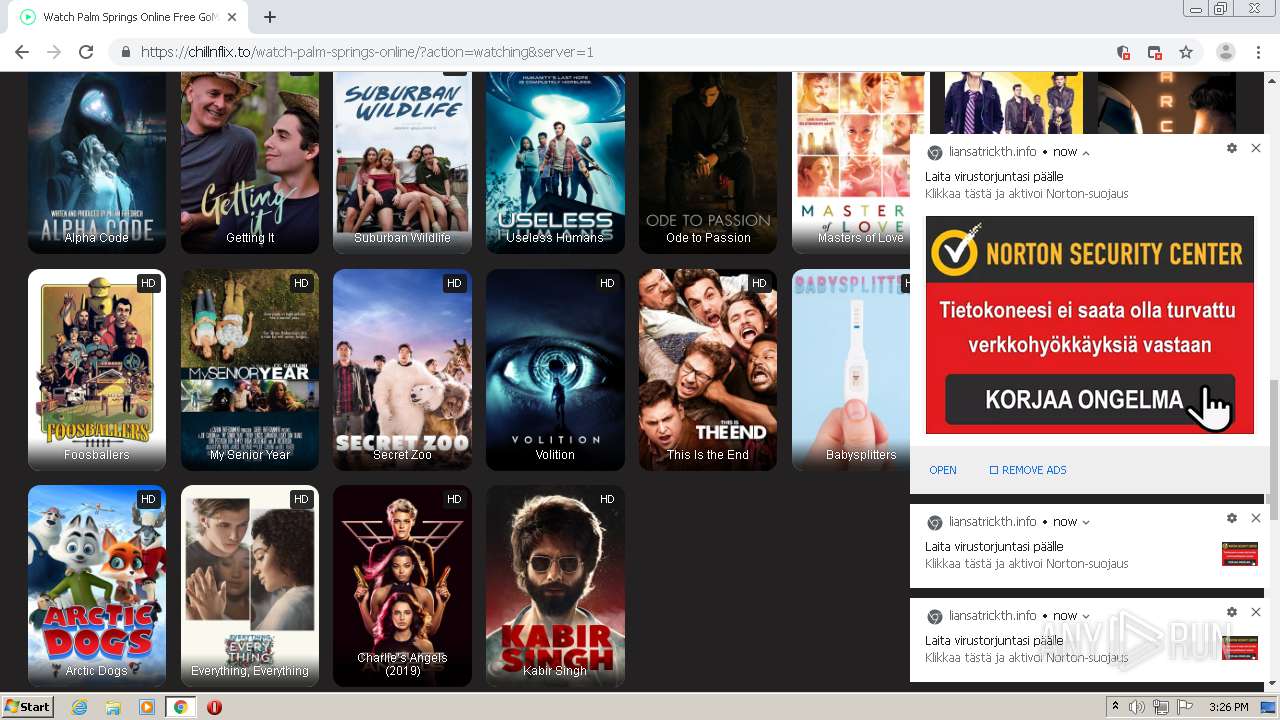Open the volume control in system tray

click(1137, 707)
